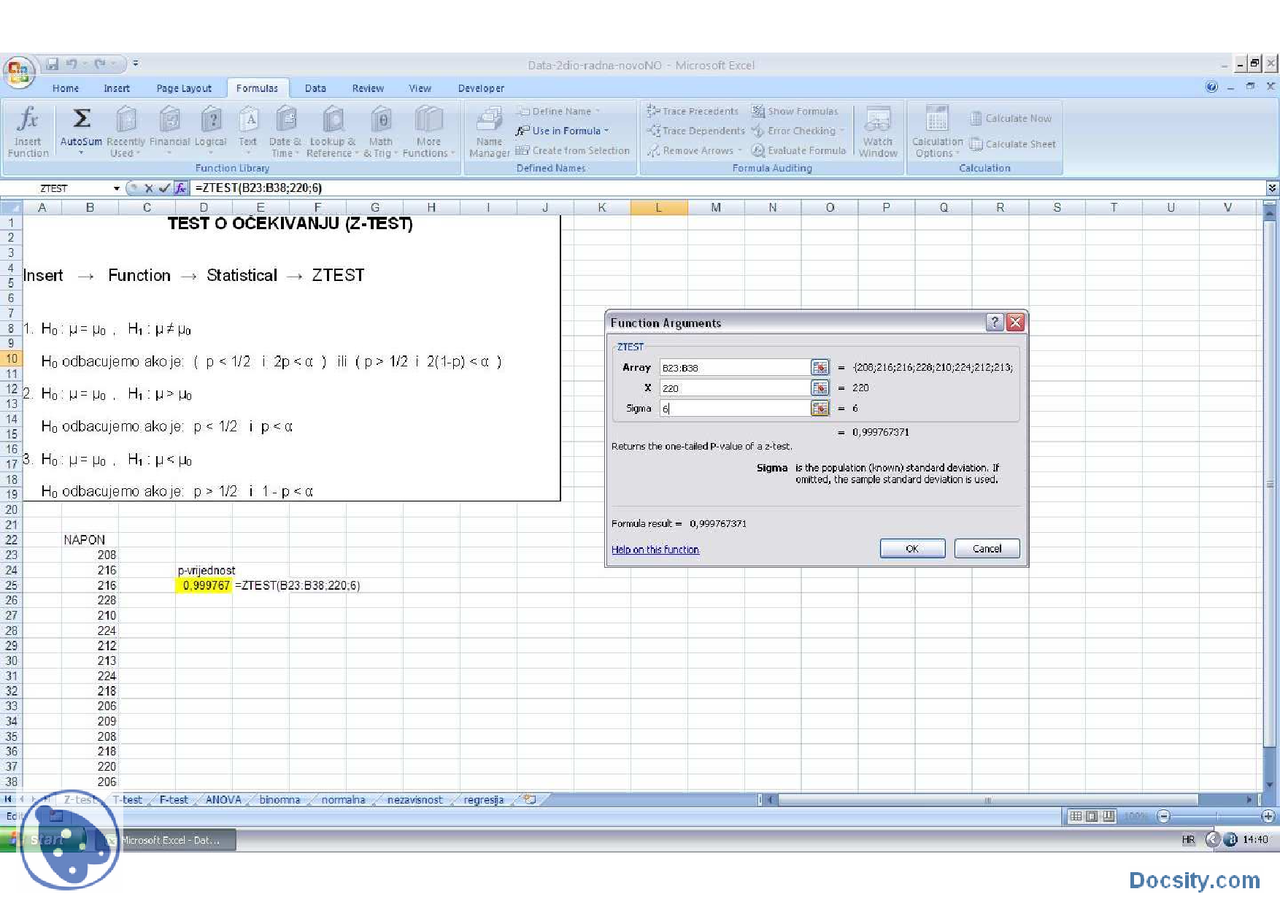This screenshot has height=905, width=1280.
Task: Click OK in the Function Arguments dialog
Action: coord(911,548)
